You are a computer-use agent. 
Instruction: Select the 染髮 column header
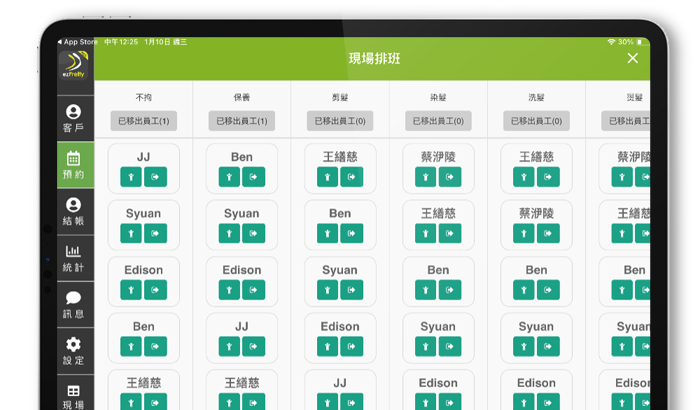click(x=438, y=97)
